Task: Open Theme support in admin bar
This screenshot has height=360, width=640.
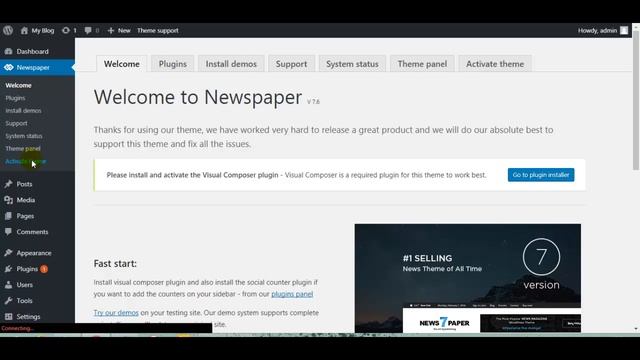Action: (158, 31)
